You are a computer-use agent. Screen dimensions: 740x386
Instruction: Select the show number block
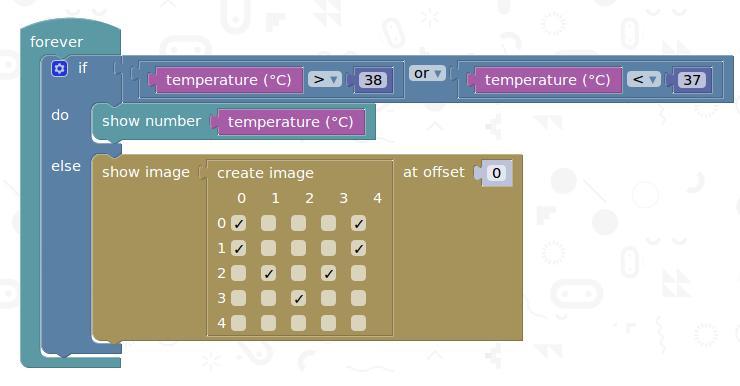(x=151, y=121)
